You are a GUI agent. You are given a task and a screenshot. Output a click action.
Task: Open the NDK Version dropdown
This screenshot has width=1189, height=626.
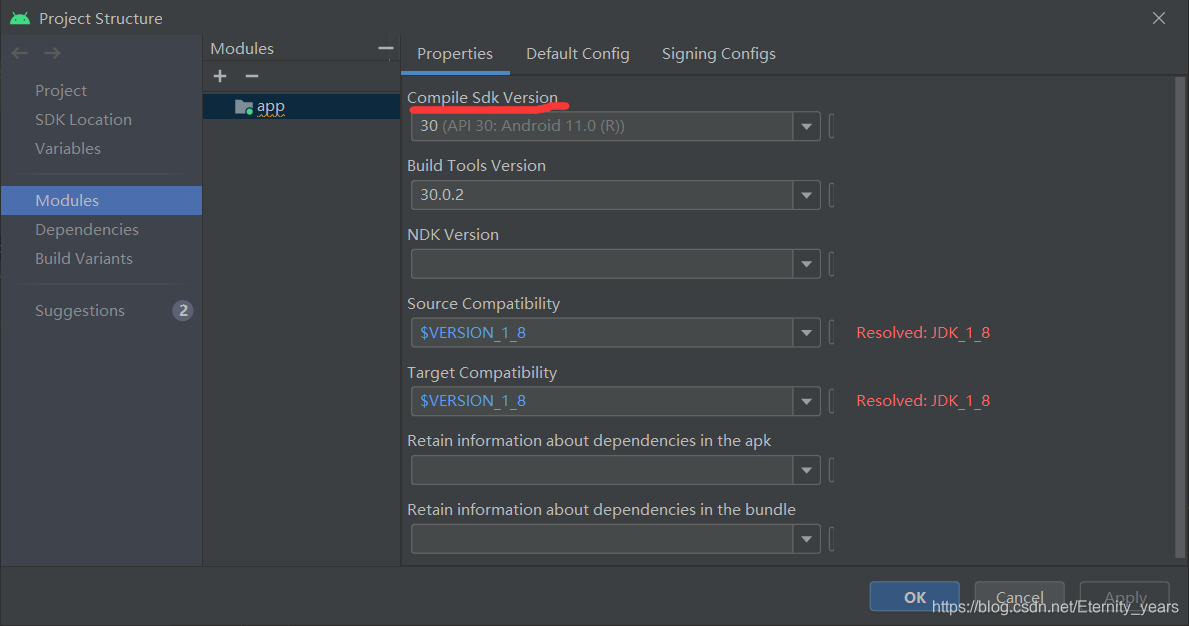806,264
